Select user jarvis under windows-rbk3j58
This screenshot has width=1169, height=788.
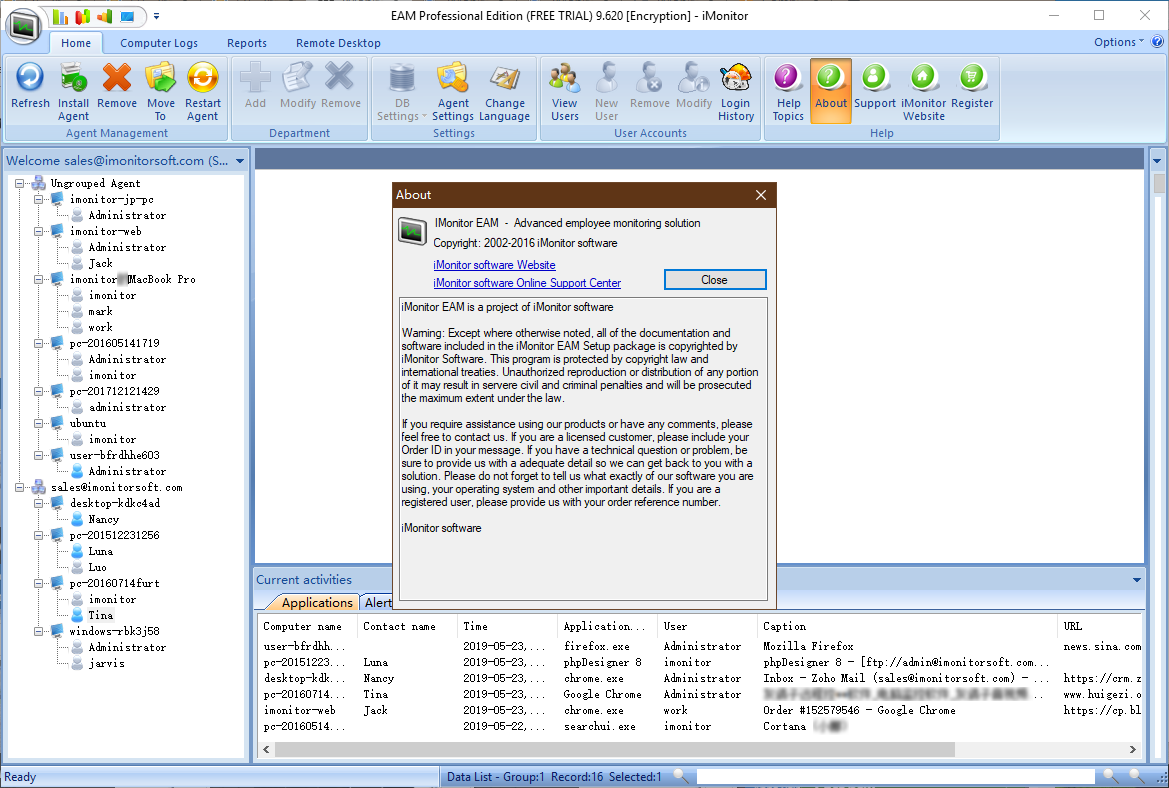107,664
